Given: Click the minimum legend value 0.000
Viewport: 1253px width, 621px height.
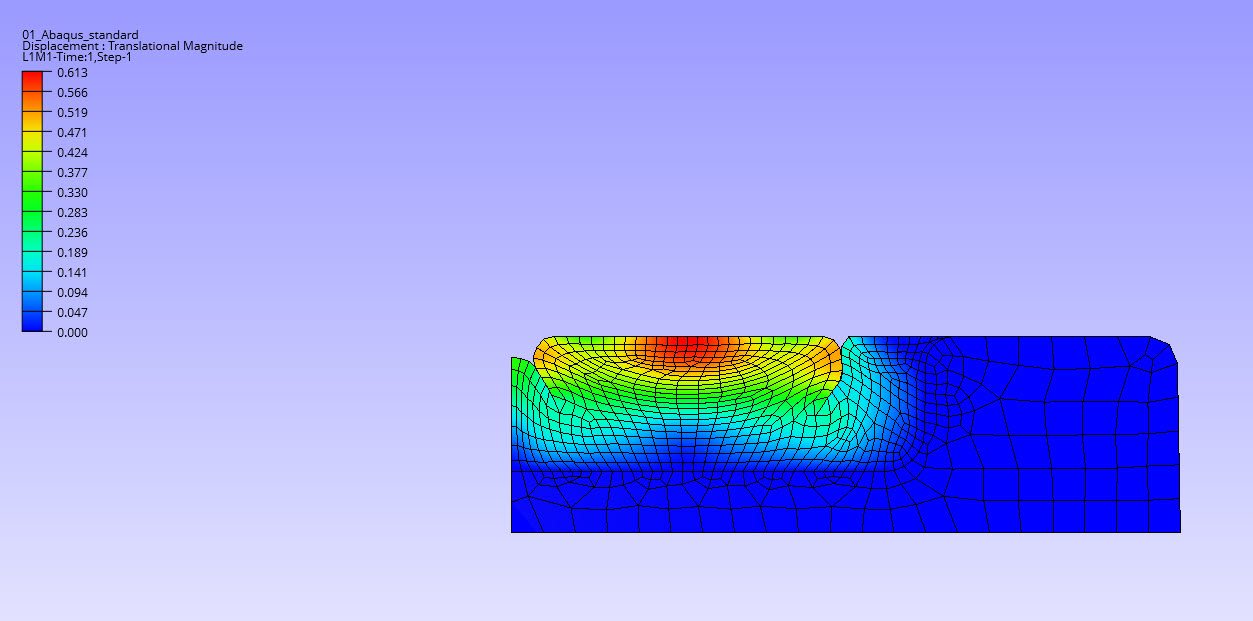Looking at the screenshot, I should (x=72, y=333).
